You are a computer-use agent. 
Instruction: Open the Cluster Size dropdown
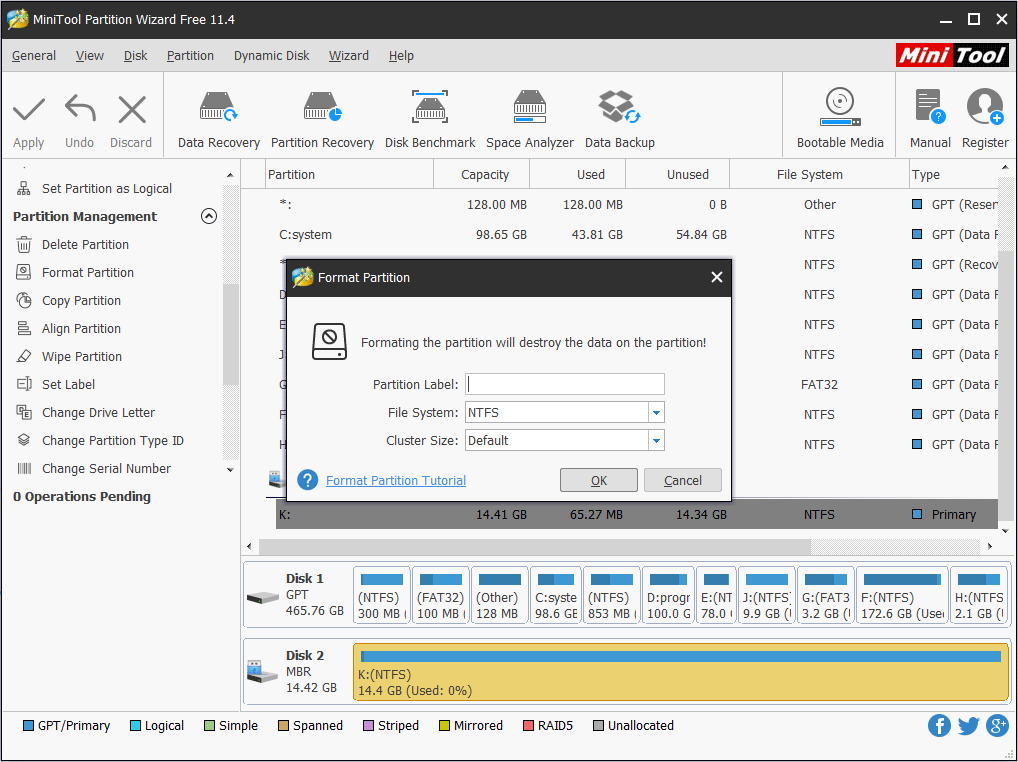pyautogui.click(x=656, y=440)
